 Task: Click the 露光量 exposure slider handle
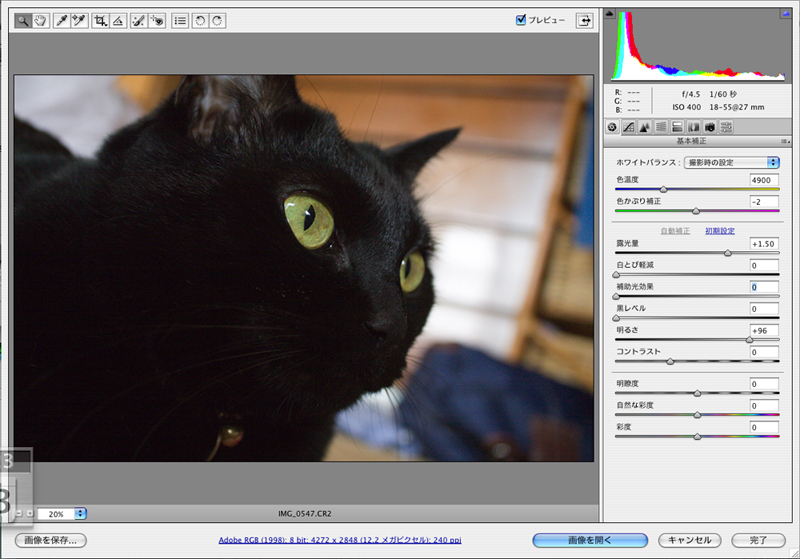728,253
